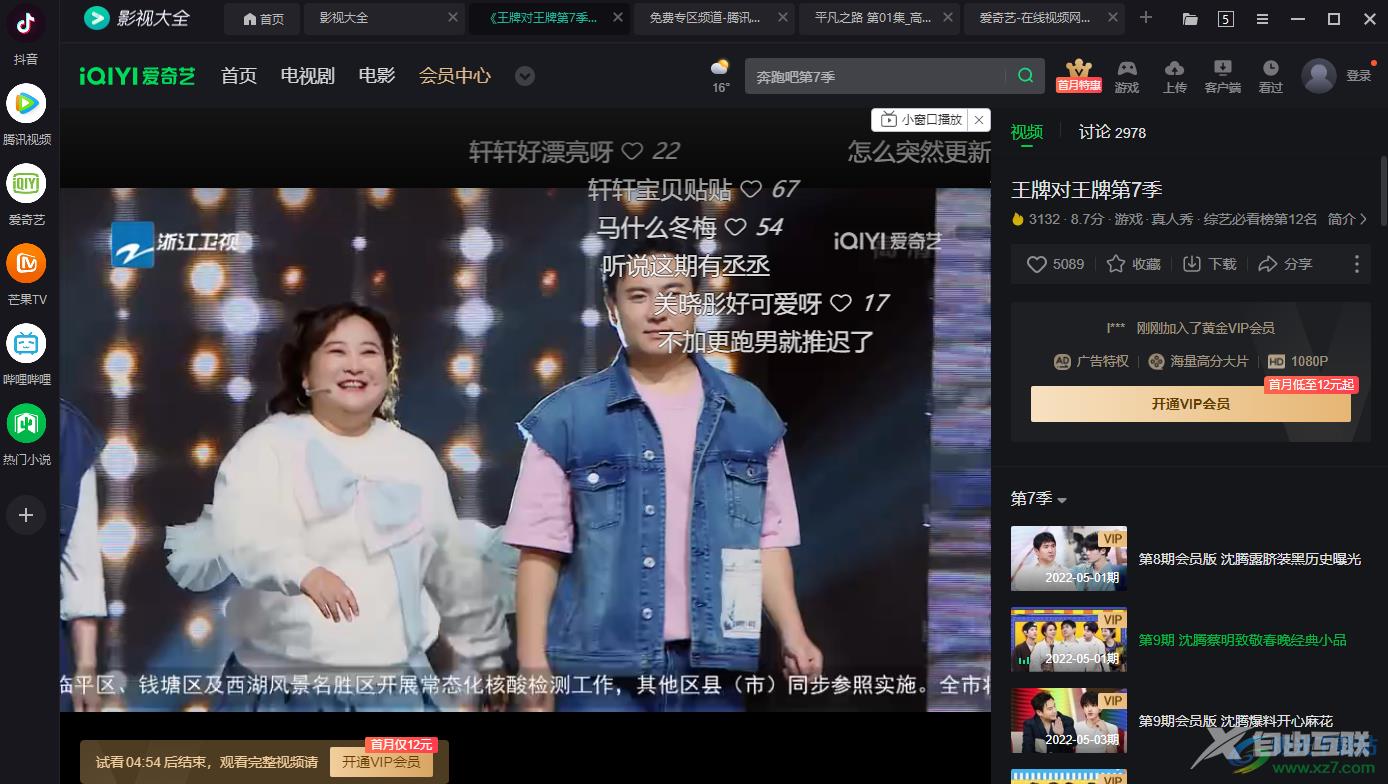Open the hamburger menu in title bar
Viewport: 1388px width, 784px height.
point(1262,19)
